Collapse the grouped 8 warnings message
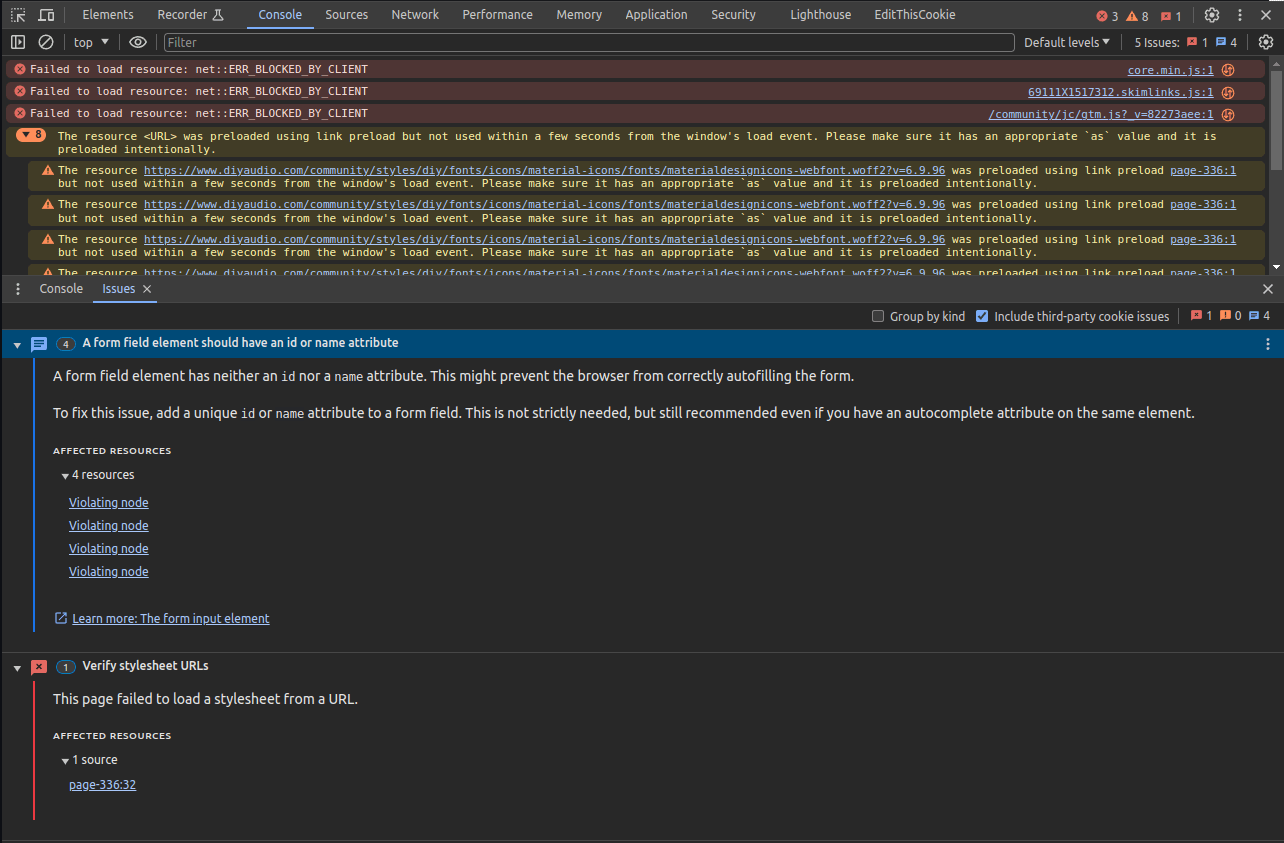 pyautogui.click(x=32, y=135)
